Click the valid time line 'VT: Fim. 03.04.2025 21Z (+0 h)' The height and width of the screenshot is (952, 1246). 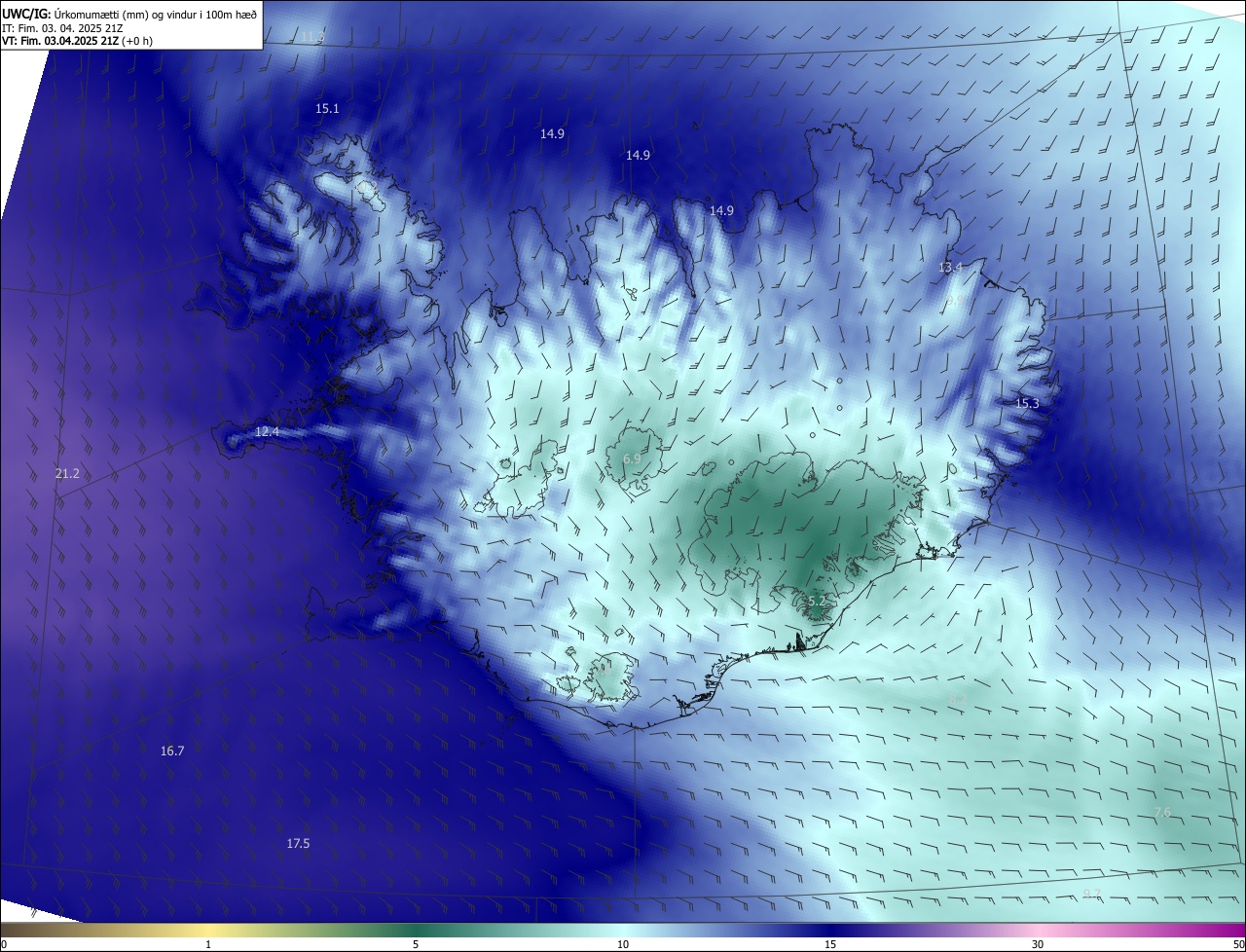tap(78, 42)
